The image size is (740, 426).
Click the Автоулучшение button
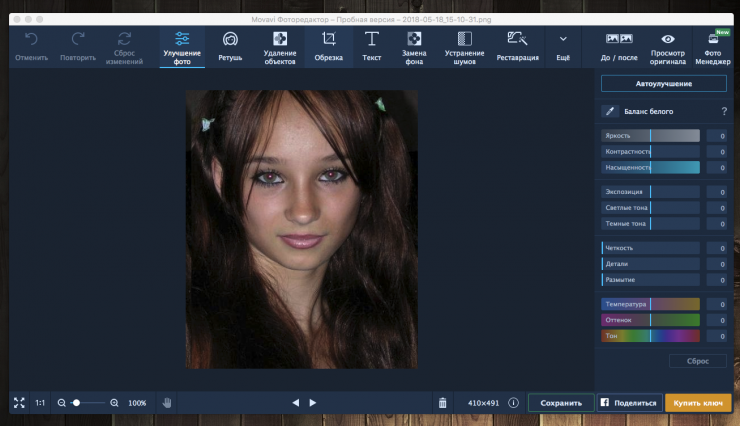click(664, 83)
